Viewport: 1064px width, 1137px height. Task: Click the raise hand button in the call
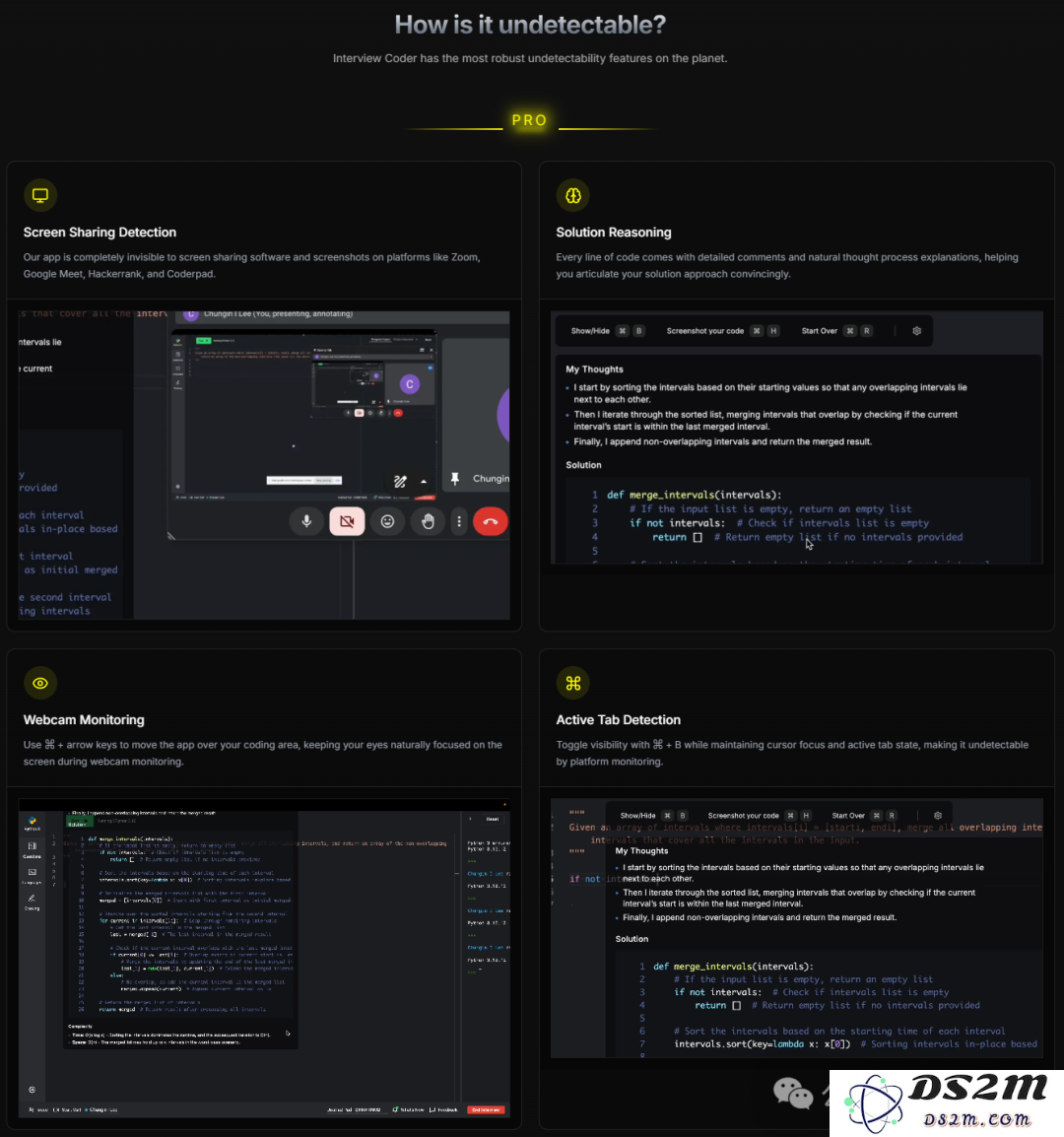point(428,521)
